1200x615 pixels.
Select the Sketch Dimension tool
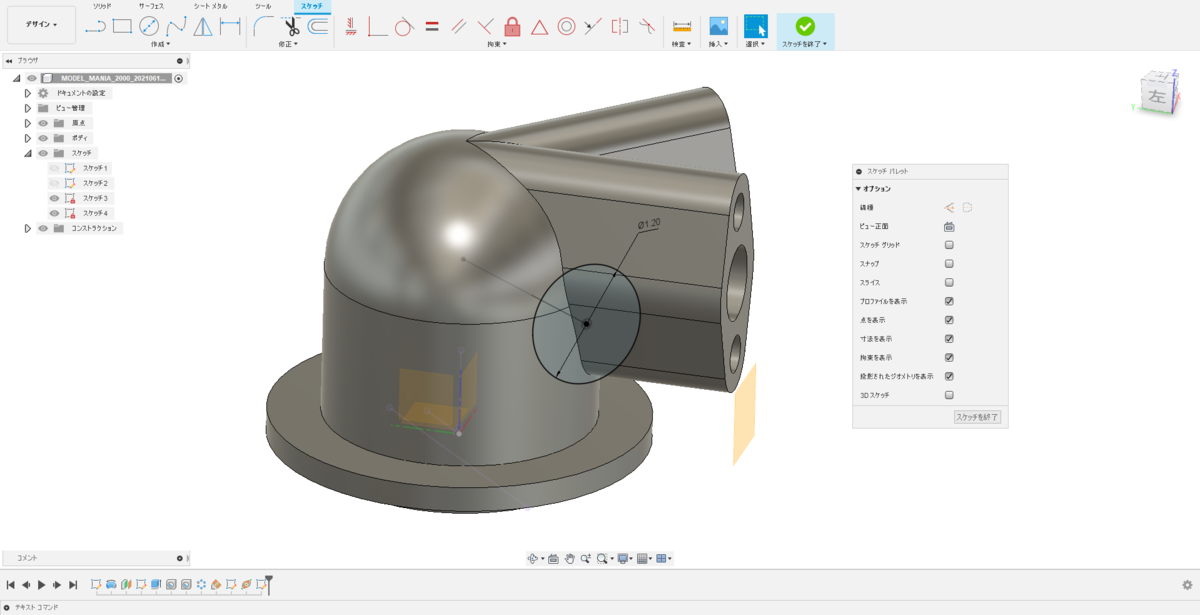click(230, 27)
